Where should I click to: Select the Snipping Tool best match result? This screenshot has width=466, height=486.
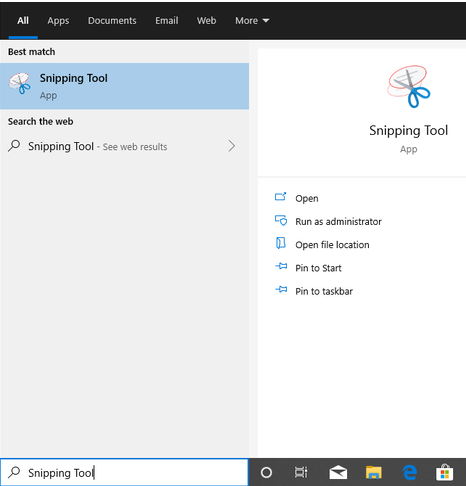124,86
